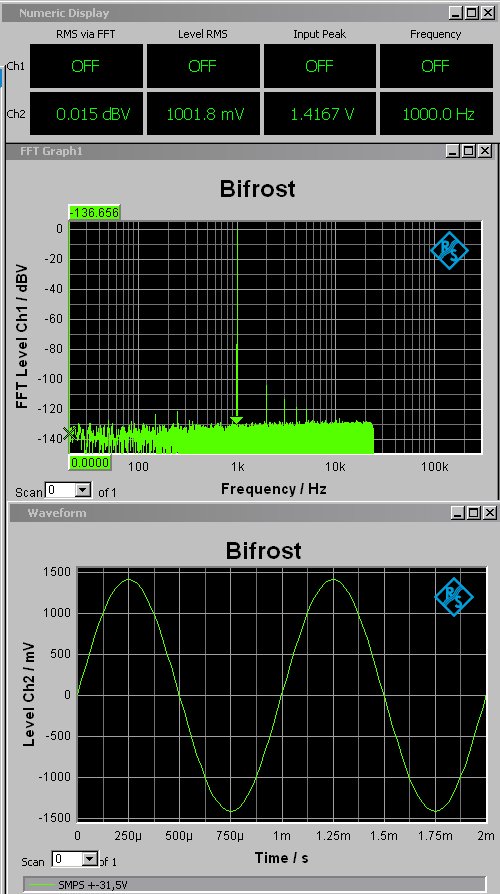Minimize the Waveform window

pos(457,513)
